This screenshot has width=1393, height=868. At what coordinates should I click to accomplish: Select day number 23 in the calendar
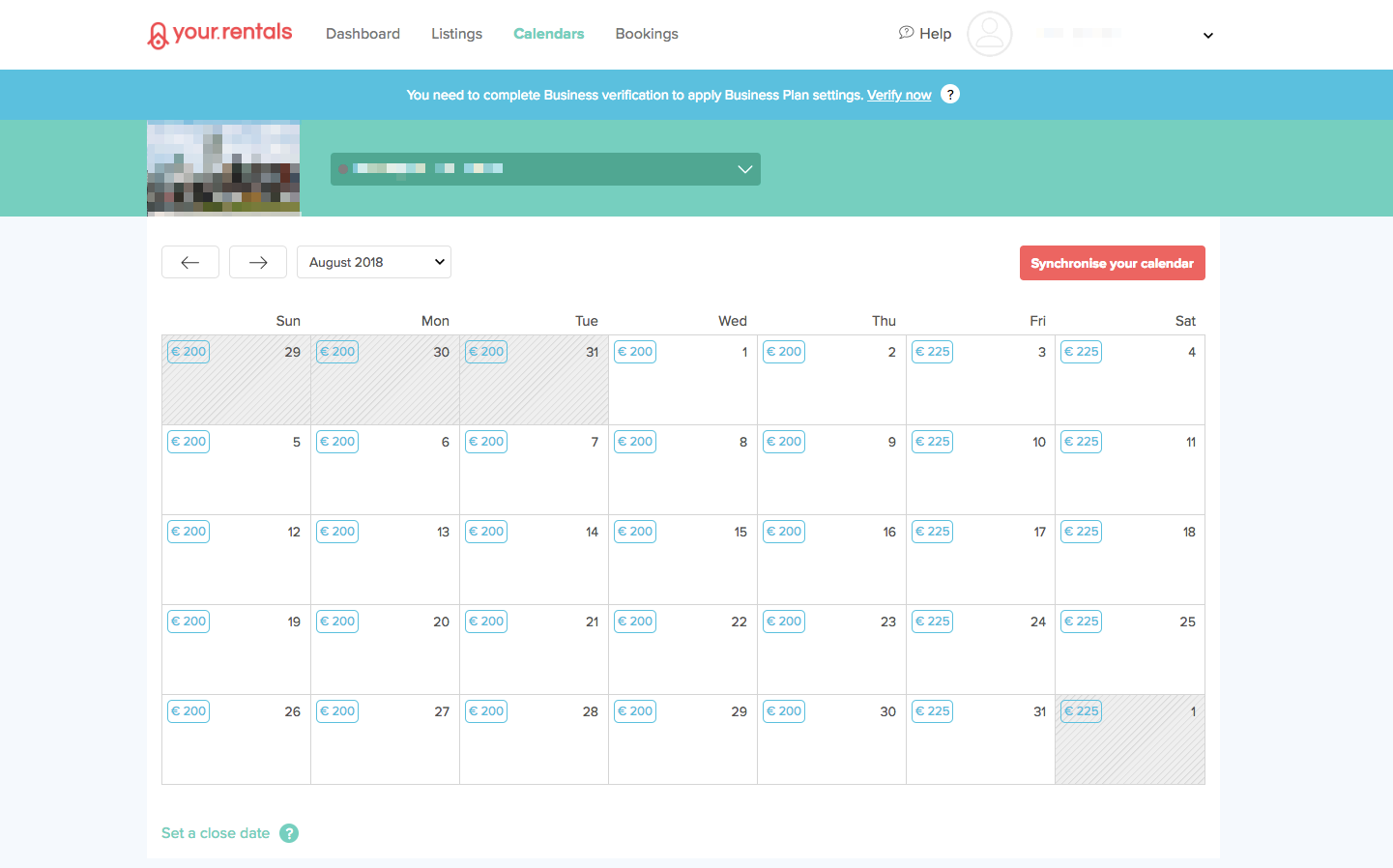point(888,622)
